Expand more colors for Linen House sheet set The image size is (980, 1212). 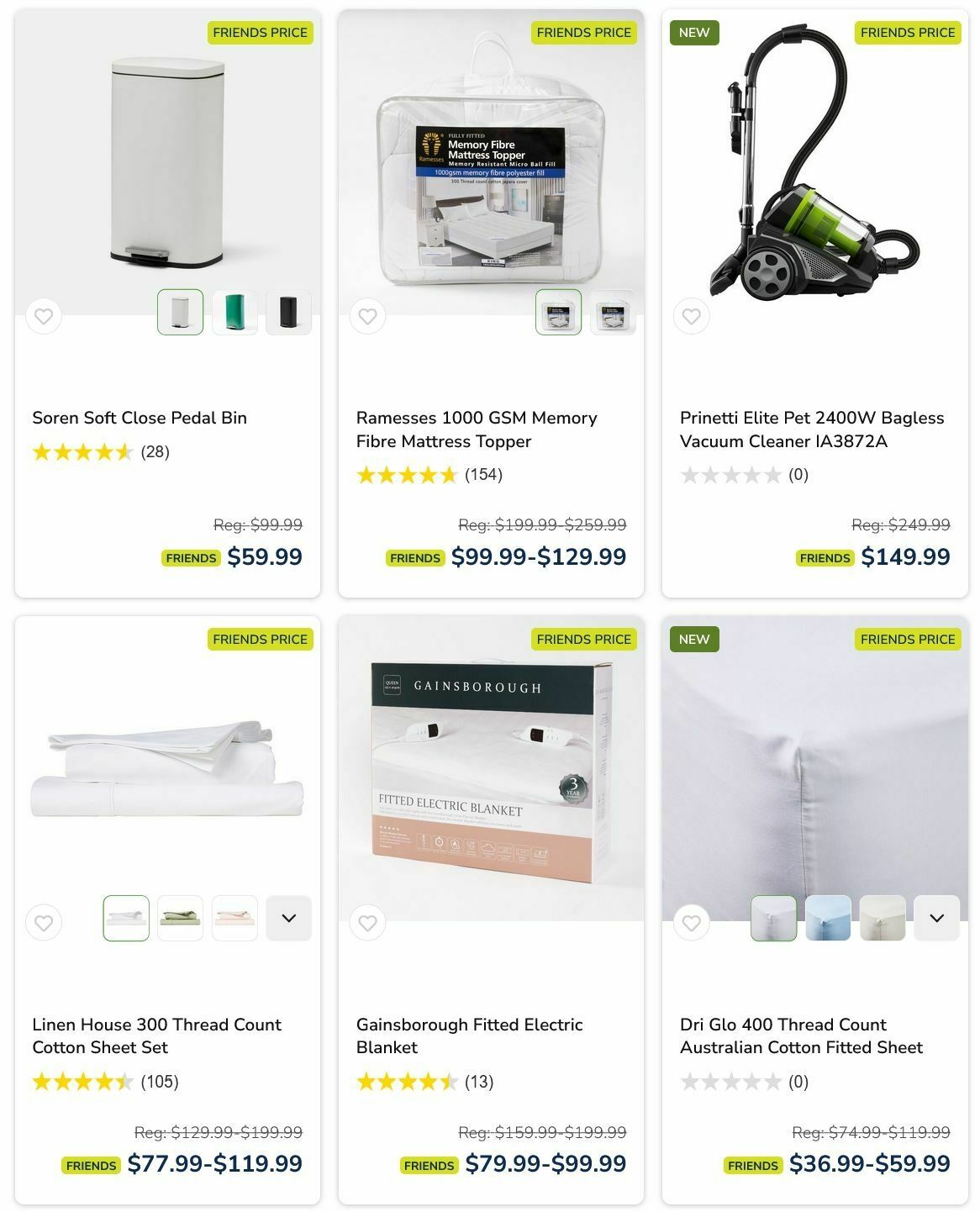pyautogui.click(x=288, y=919)
